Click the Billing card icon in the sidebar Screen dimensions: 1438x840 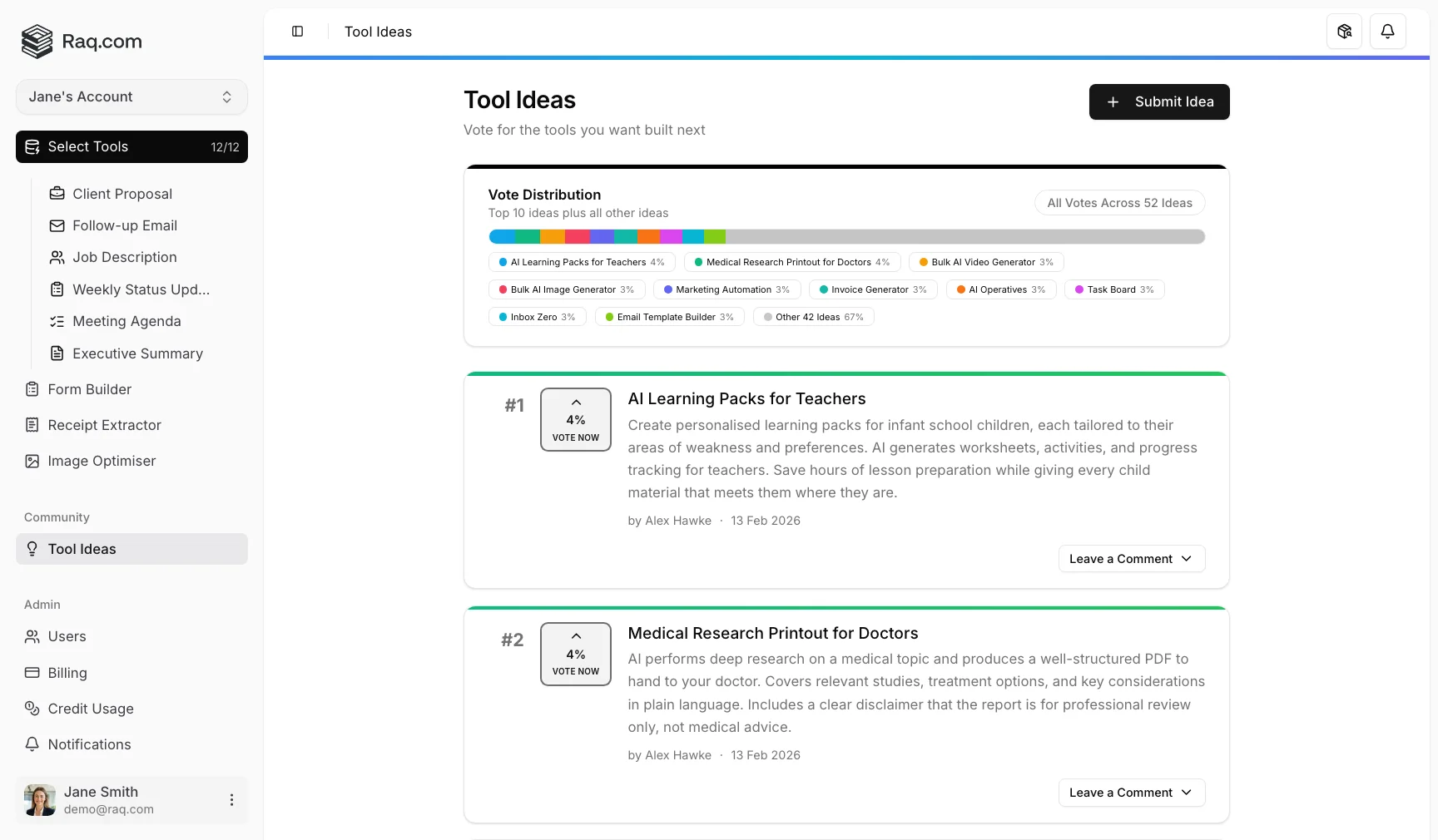point(32,673)
